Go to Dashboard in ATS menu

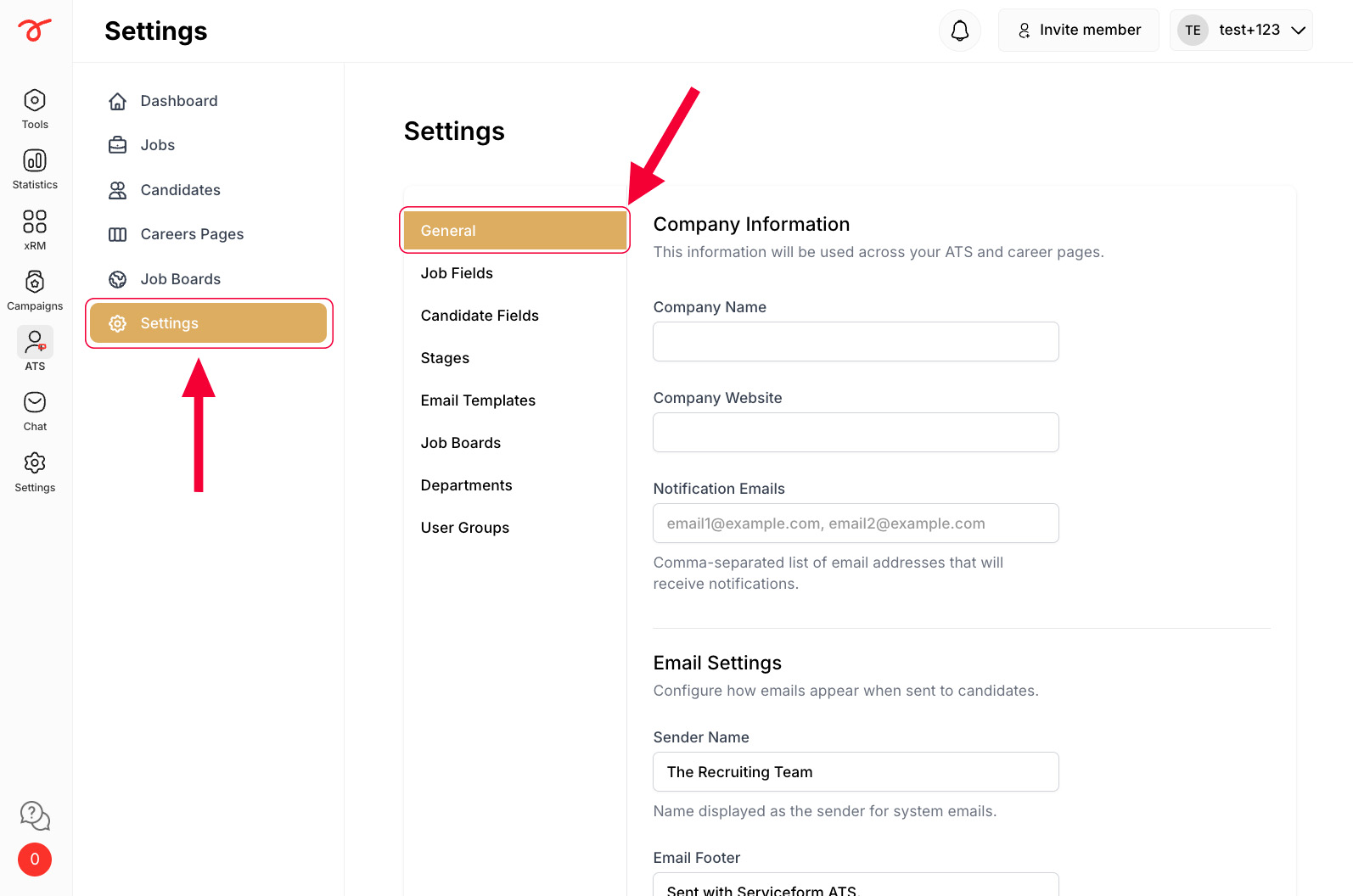coord(209,101)
